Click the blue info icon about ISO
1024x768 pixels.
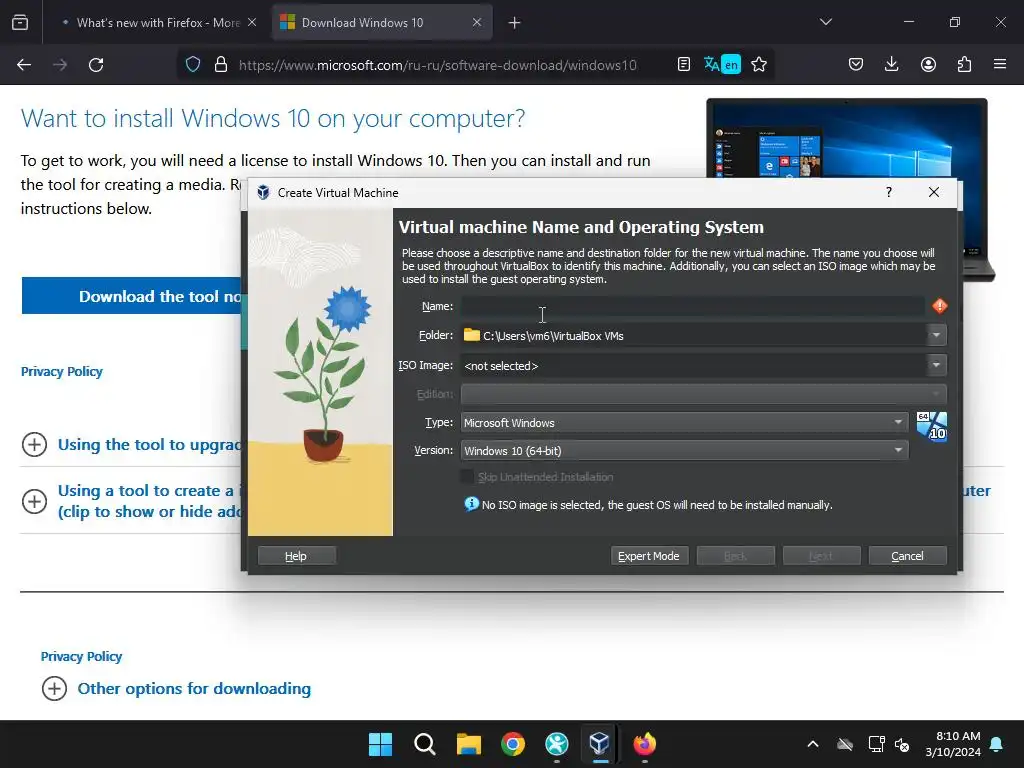[471, 504]
